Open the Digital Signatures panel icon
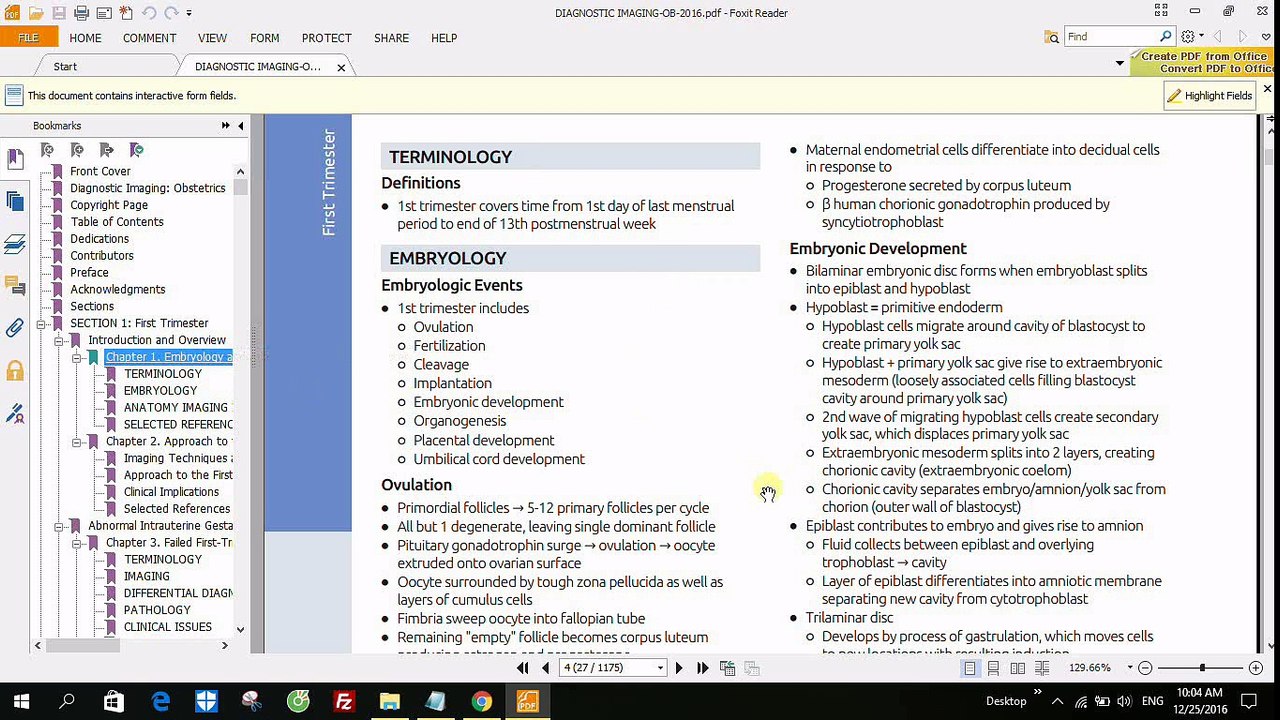 [x=15, y=413]
